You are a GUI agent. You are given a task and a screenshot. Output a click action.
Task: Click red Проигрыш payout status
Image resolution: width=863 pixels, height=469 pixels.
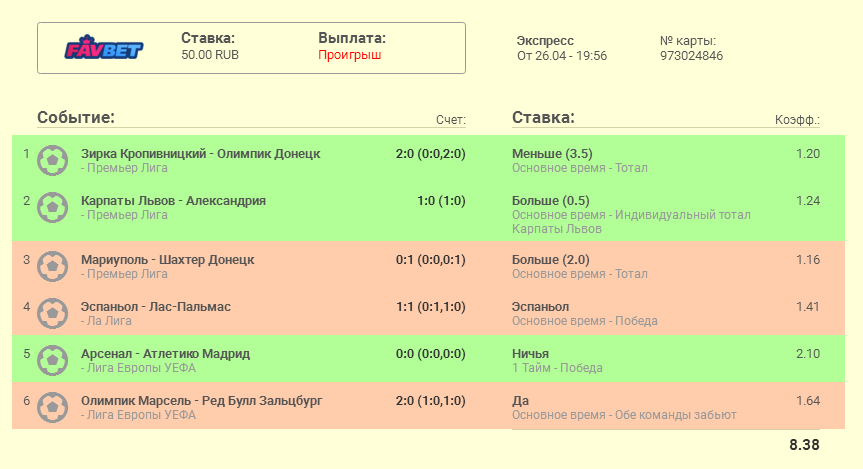coord(349,55)
